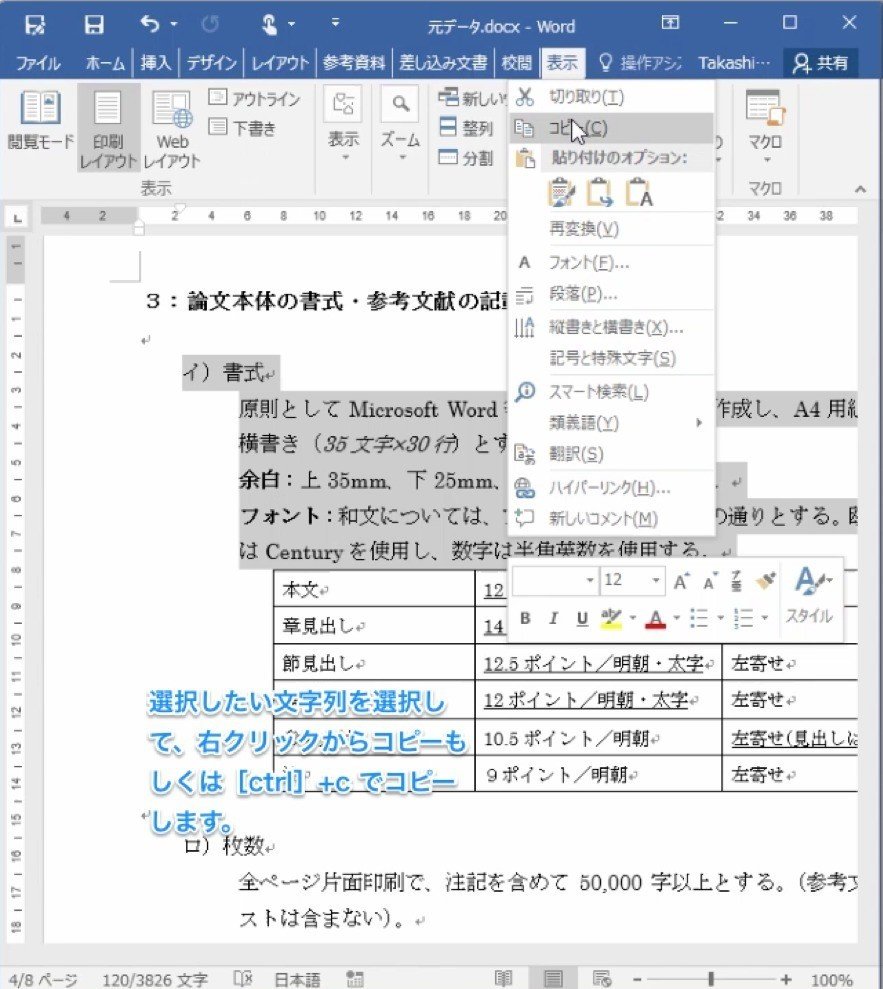Click Underline button in mini toolbar
Viewport: 883px width, 989px height.
(x=582, y=618)
